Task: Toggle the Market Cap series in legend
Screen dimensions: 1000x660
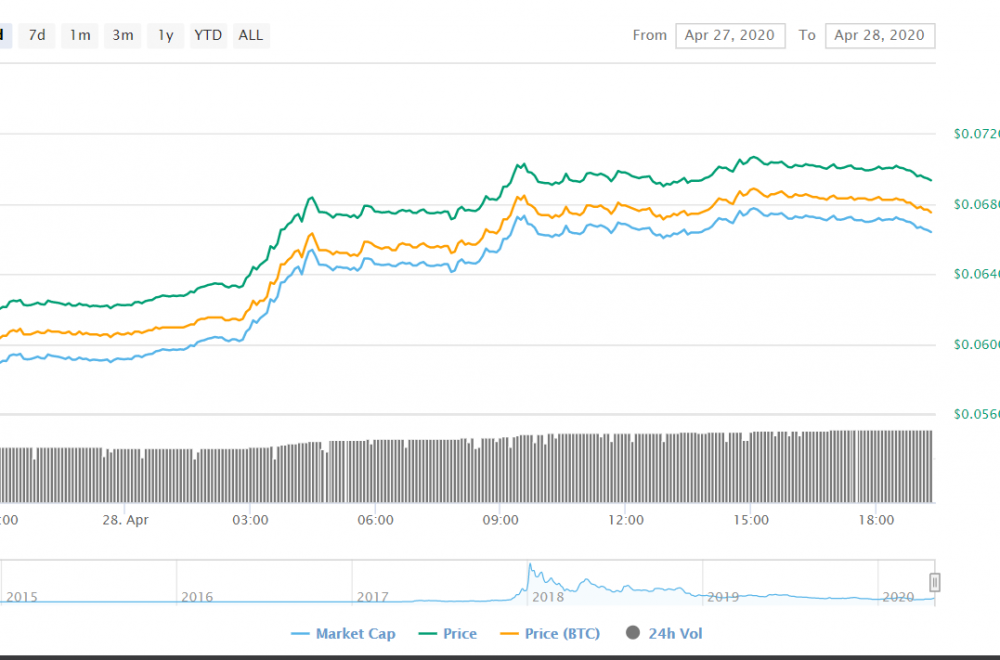Action: pyautogui.click(x=343, y=634)
